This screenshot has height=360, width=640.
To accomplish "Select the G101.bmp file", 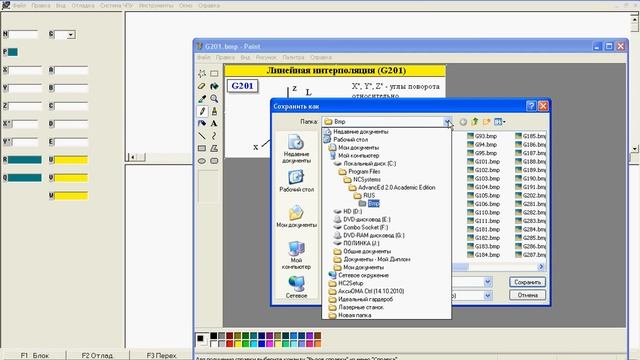I will 484,162.
